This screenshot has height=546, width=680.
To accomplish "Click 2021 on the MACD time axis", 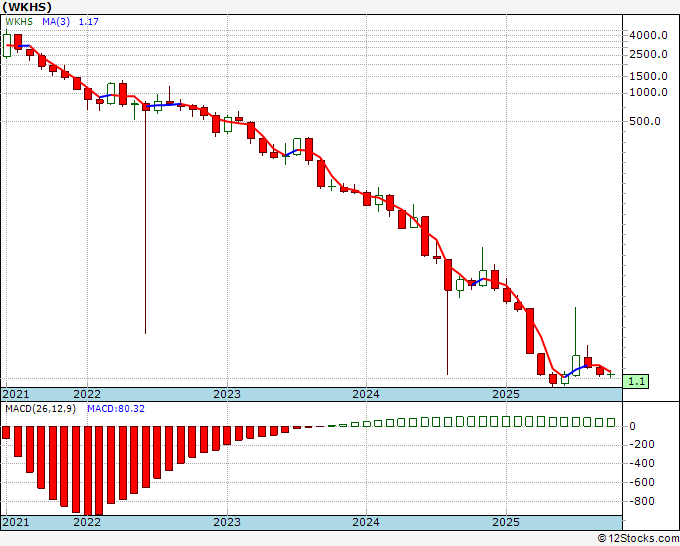I will tap(16, 522).
